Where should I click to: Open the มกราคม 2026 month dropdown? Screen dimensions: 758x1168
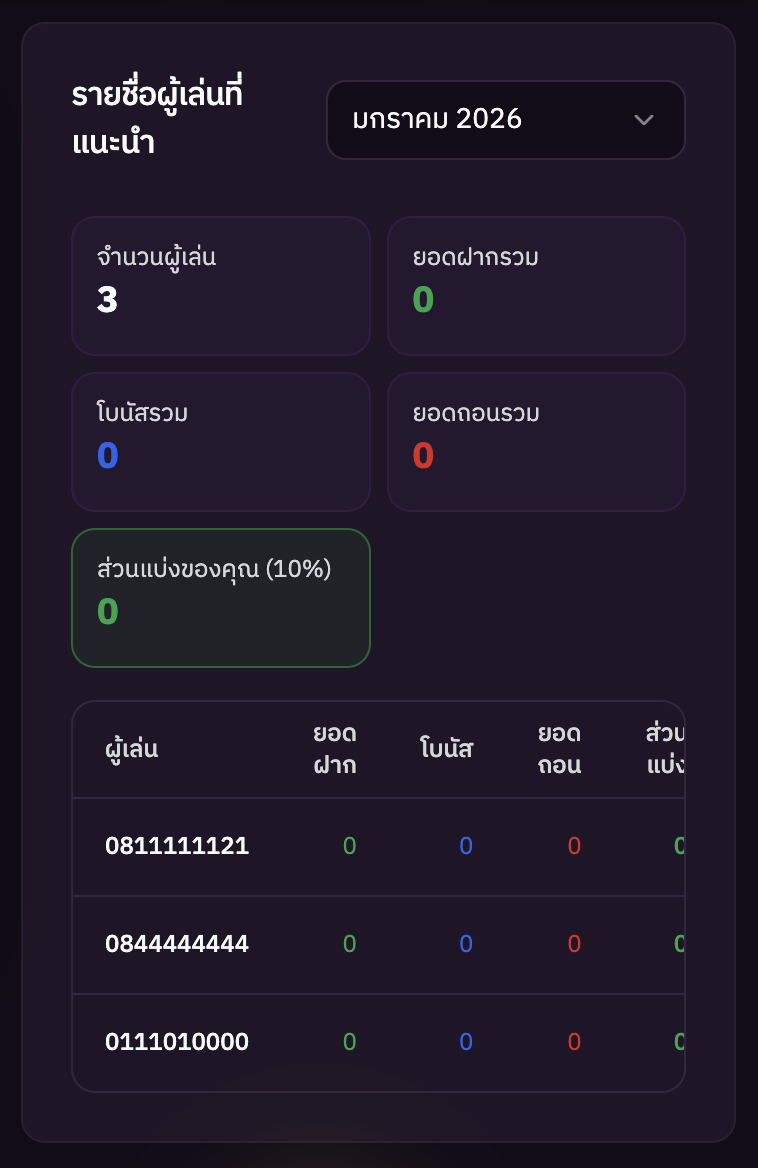pos(505,120)
